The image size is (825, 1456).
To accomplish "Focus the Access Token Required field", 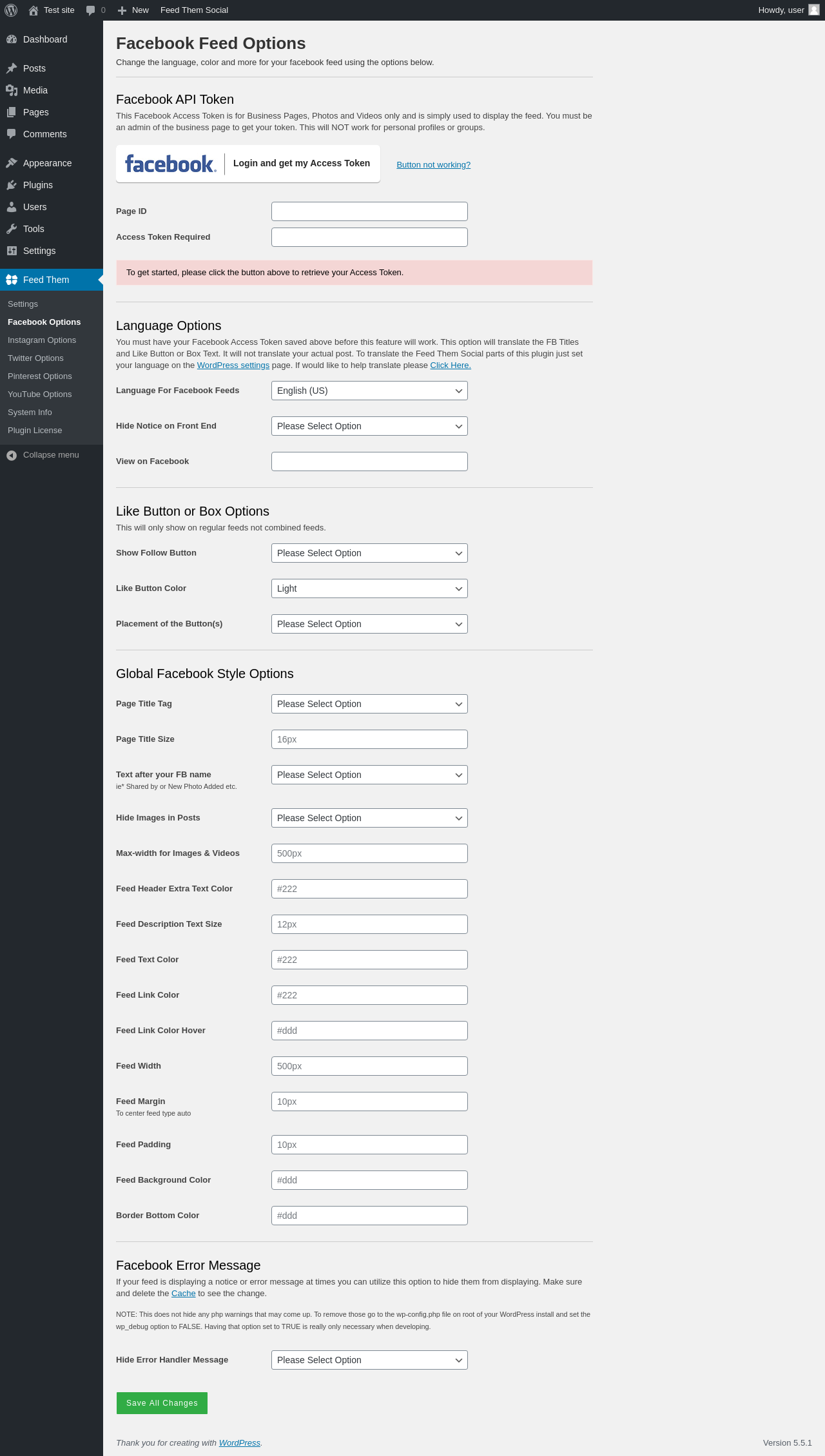I will click(x=369, y=237).
